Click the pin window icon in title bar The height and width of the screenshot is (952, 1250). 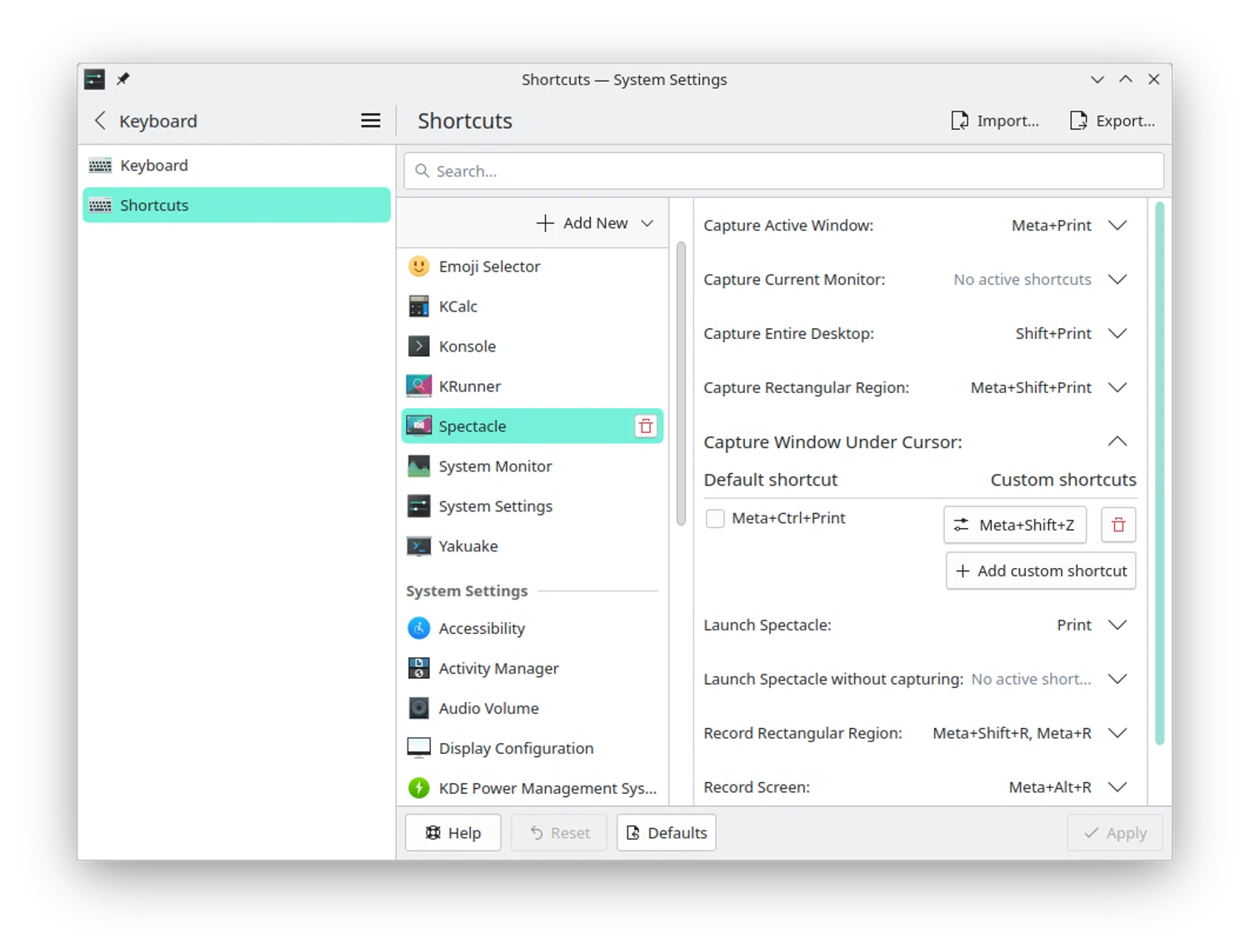click(x=123, y=79)
